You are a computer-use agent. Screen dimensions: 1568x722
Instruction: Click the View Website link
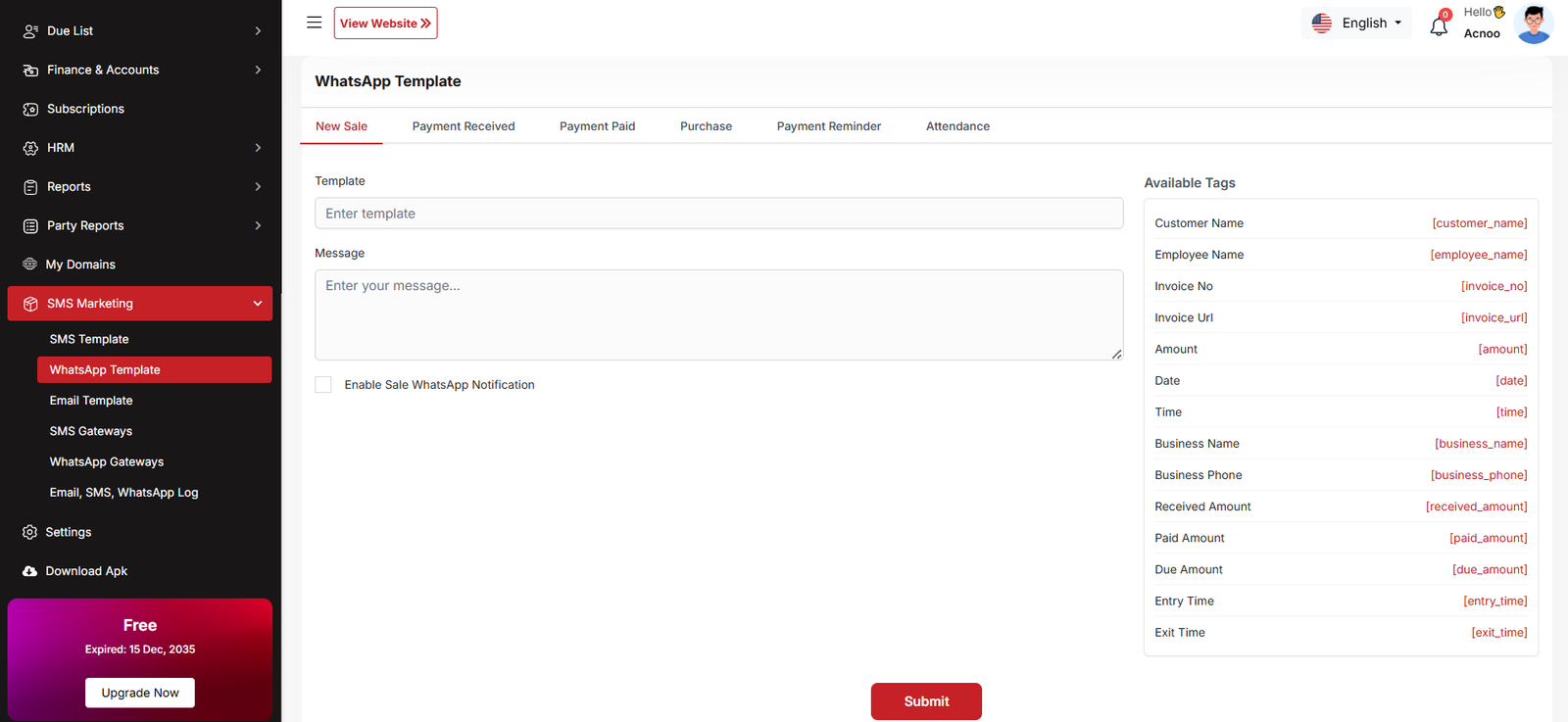pos(385,24)
